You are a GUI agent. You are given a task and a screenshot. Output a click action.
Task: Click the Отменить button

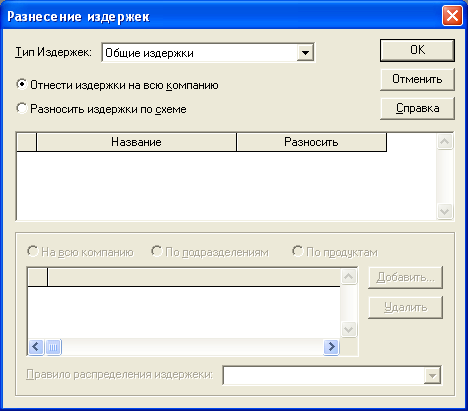417,79
